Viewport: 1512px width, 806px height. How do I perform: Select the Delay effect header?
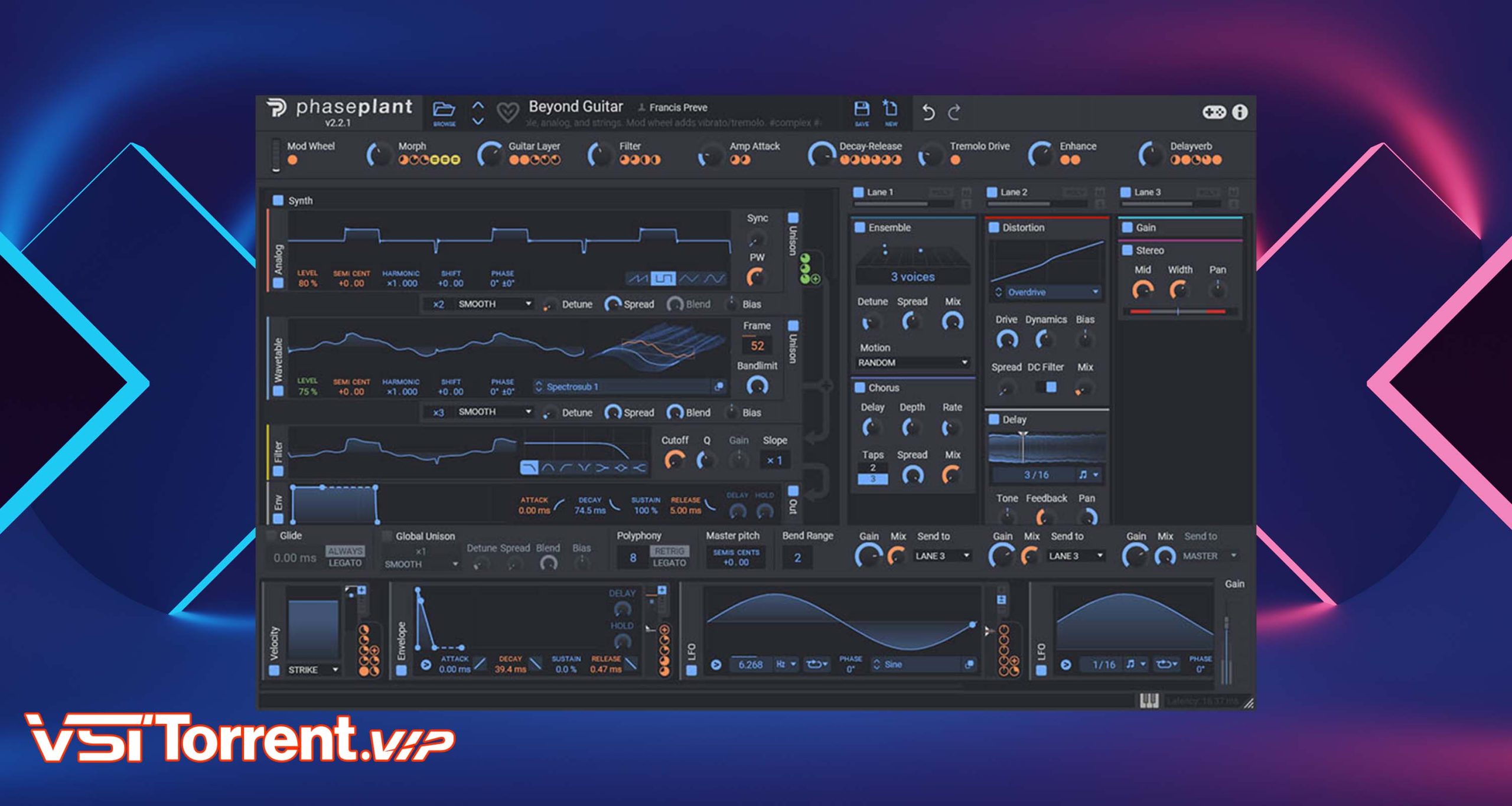click(x=1047, y=419)
